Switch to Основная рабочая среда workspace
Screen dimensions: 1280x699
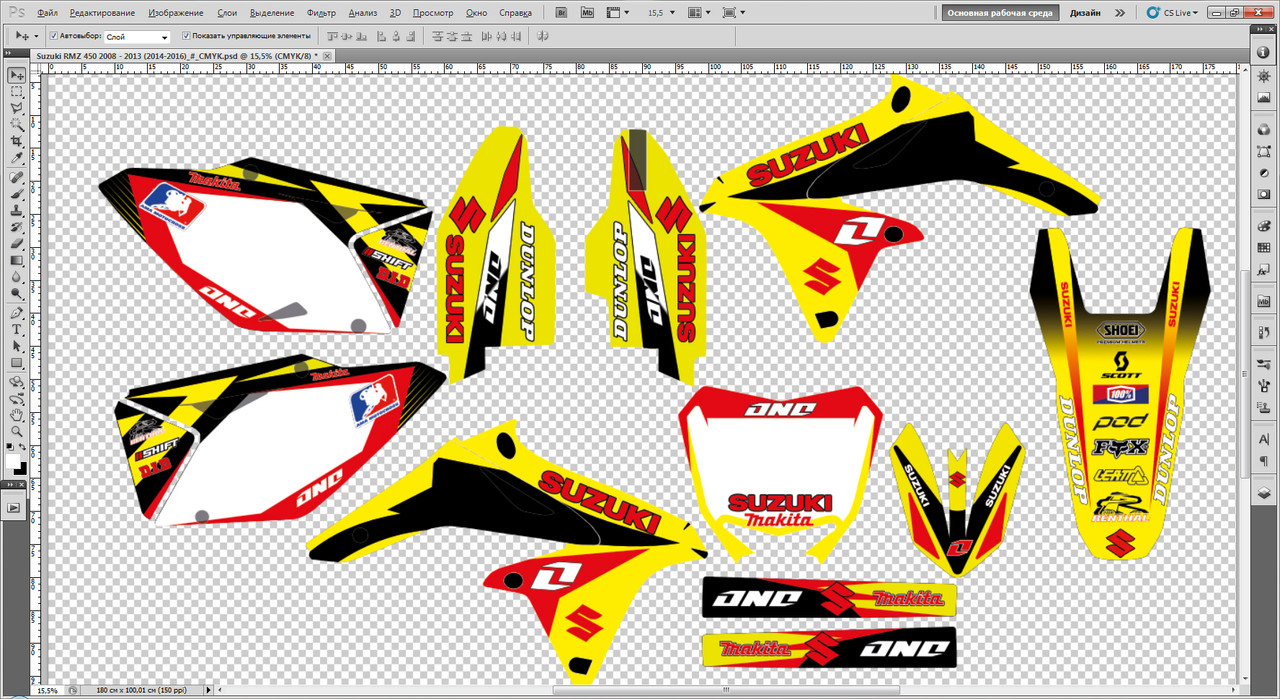[999, 13]
